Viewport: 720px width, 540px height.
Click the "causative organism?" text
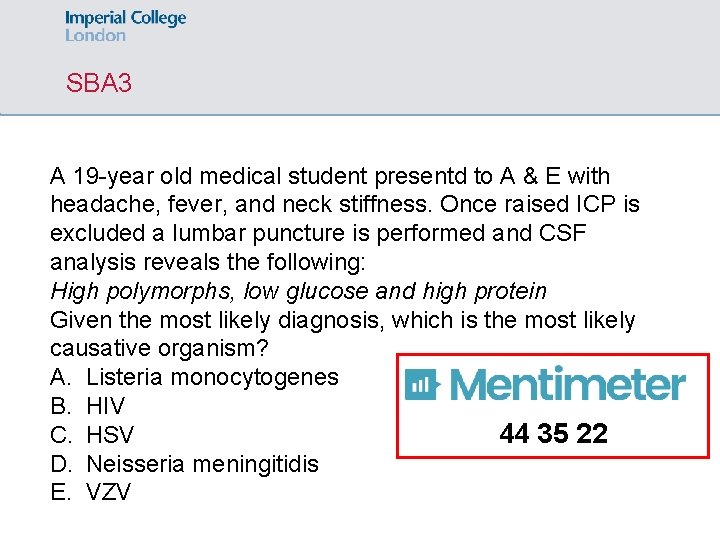coord(156,349)
